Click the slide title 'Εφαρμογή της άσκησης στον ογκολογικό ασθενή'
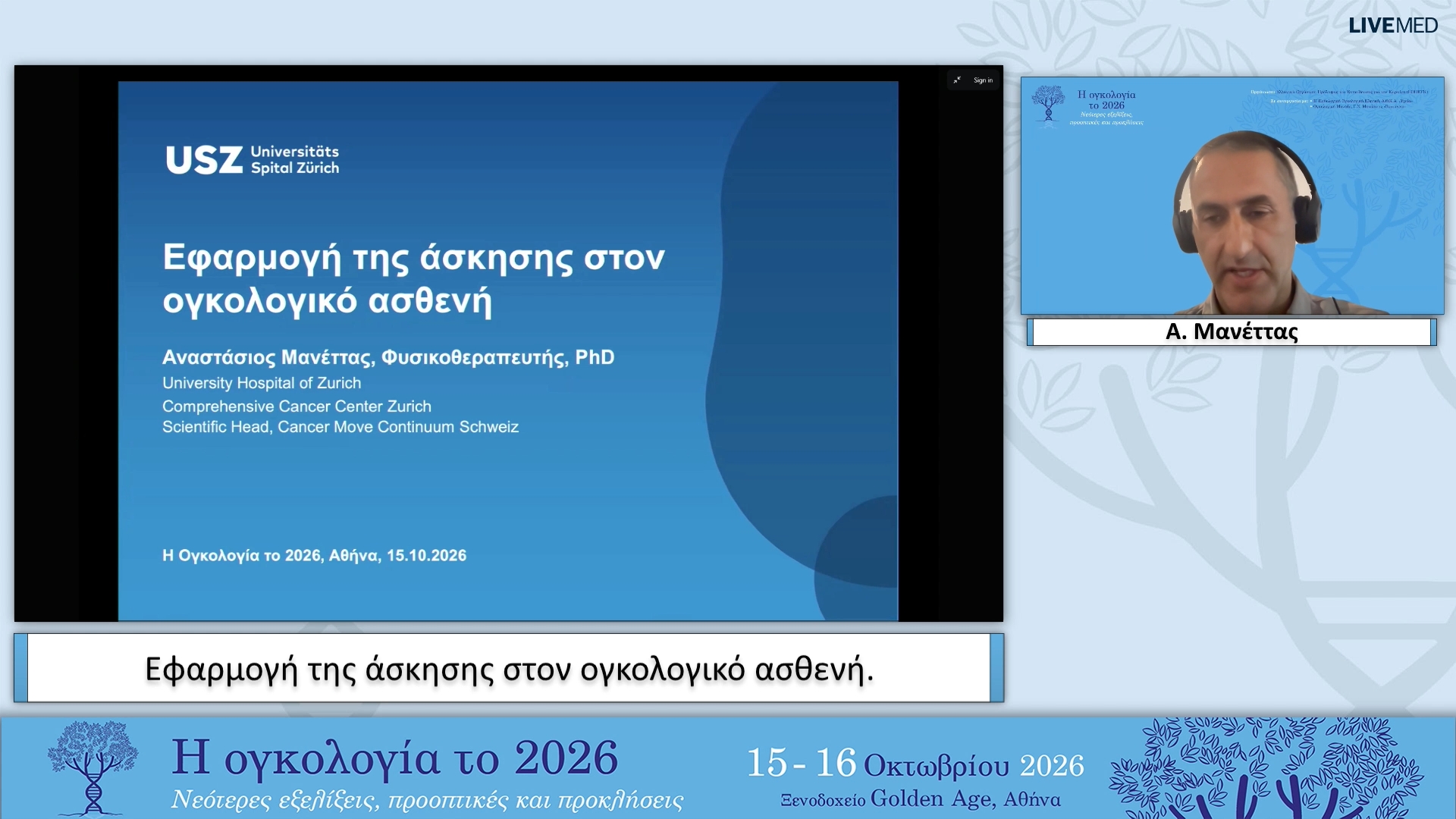 pyautogui.click(x=413, y=279)
